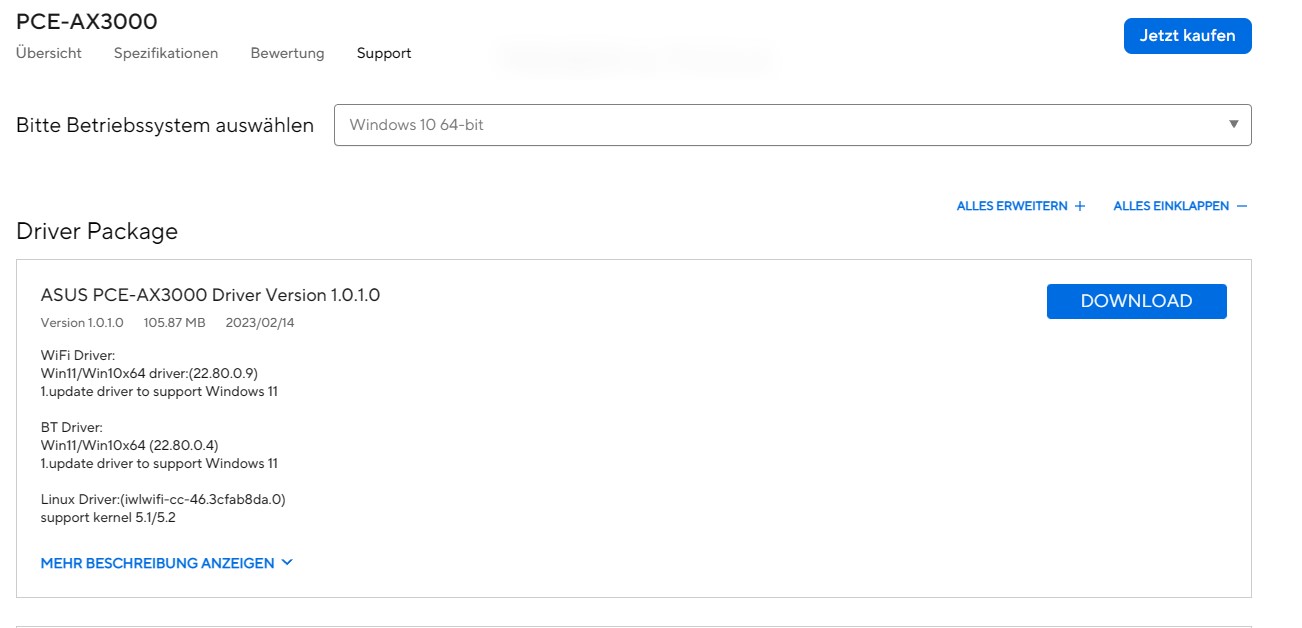
Task: Click the Win11/Win10x64 (22.80.0.4) text
Action: coord(129,445)
